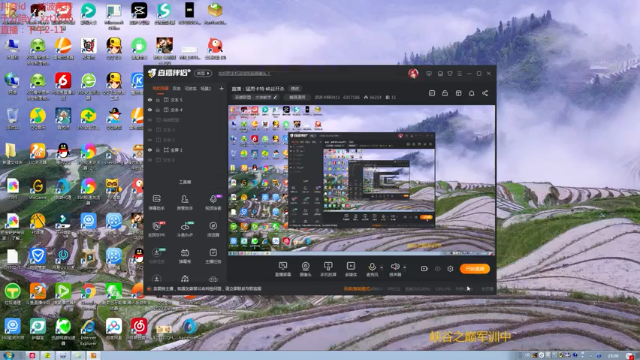Click the live preview canvas
This screenshot has width=640, height=360.
(x=362, y=180)
